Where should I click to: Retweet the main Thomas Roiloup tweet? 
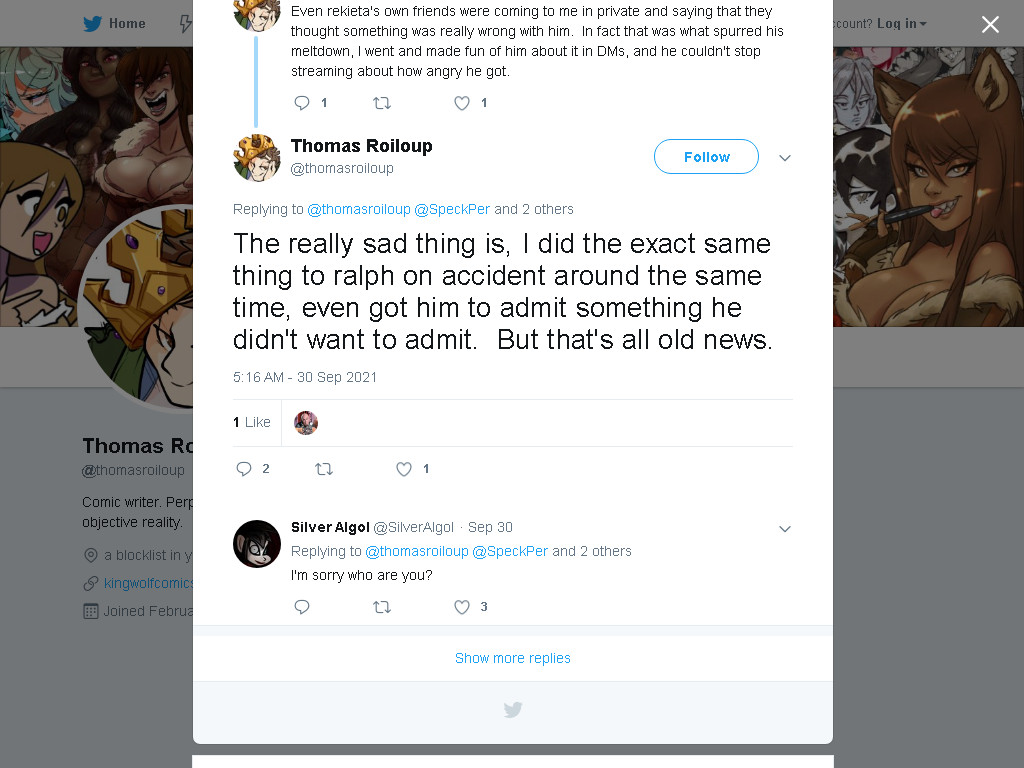324,469
